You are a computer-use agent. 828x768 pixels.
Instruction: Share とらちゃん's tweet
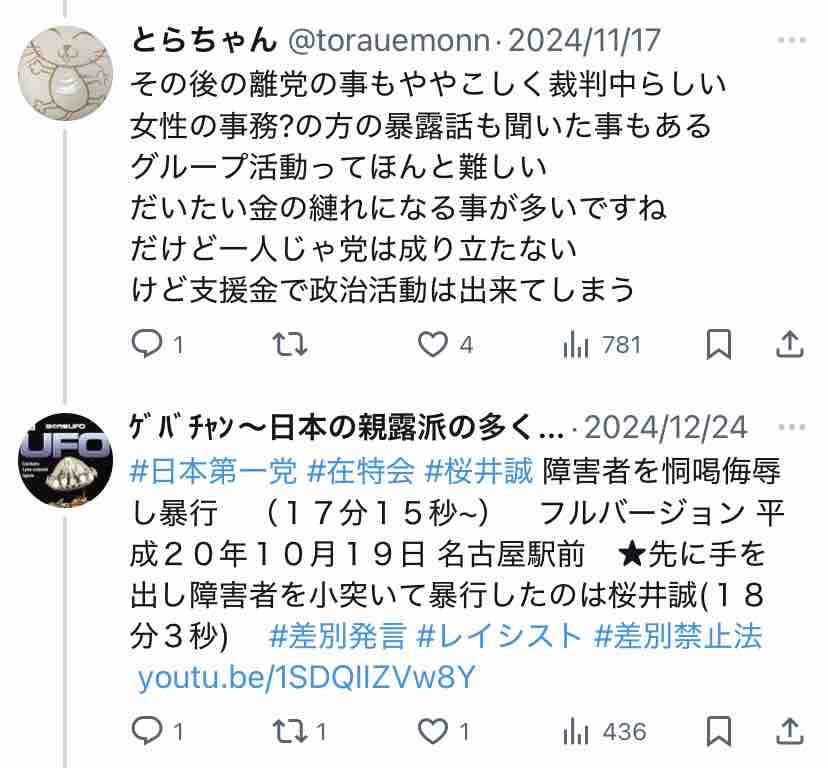789,344
